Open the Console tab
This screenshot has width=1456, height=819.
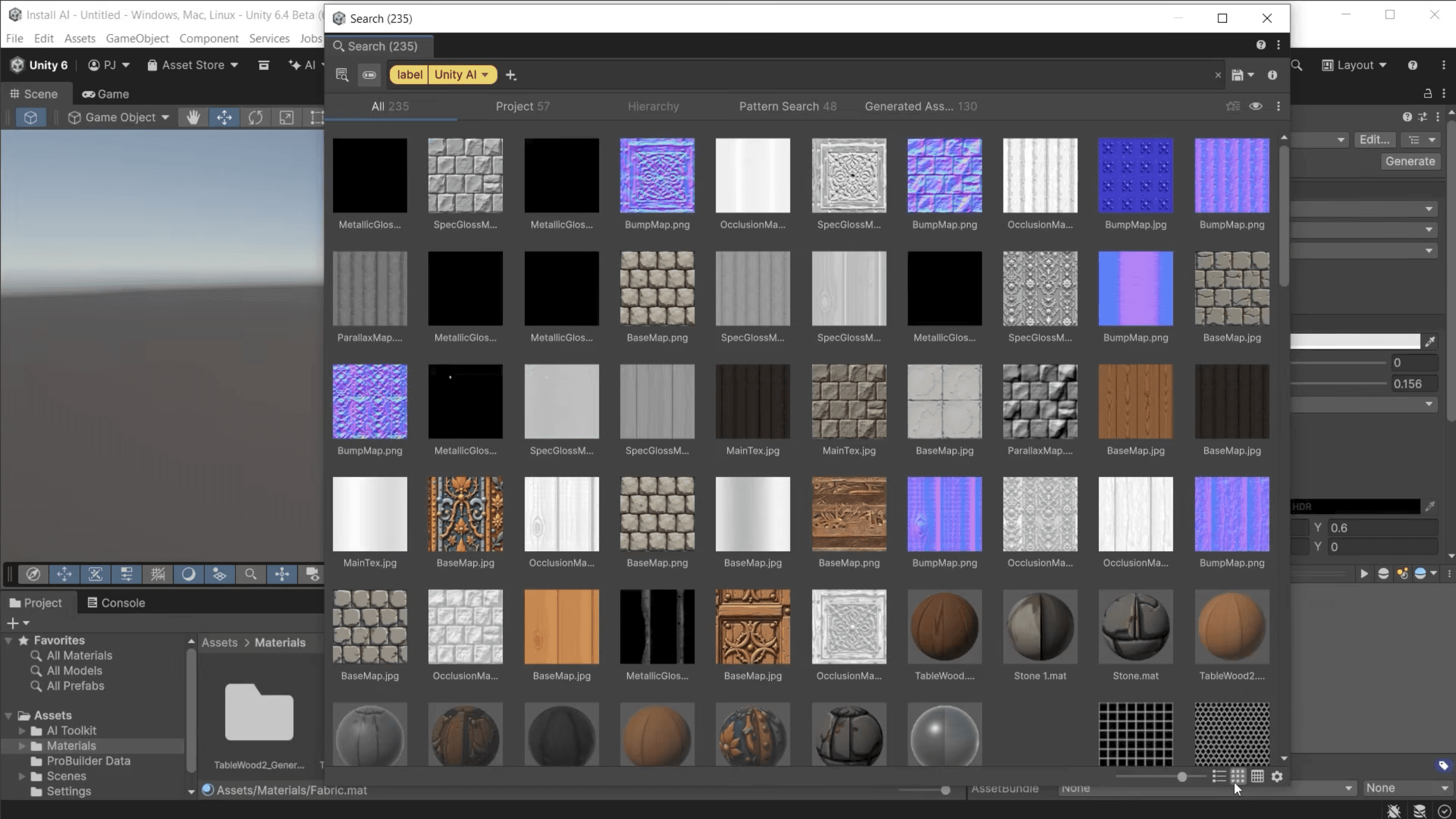point(116,602)
